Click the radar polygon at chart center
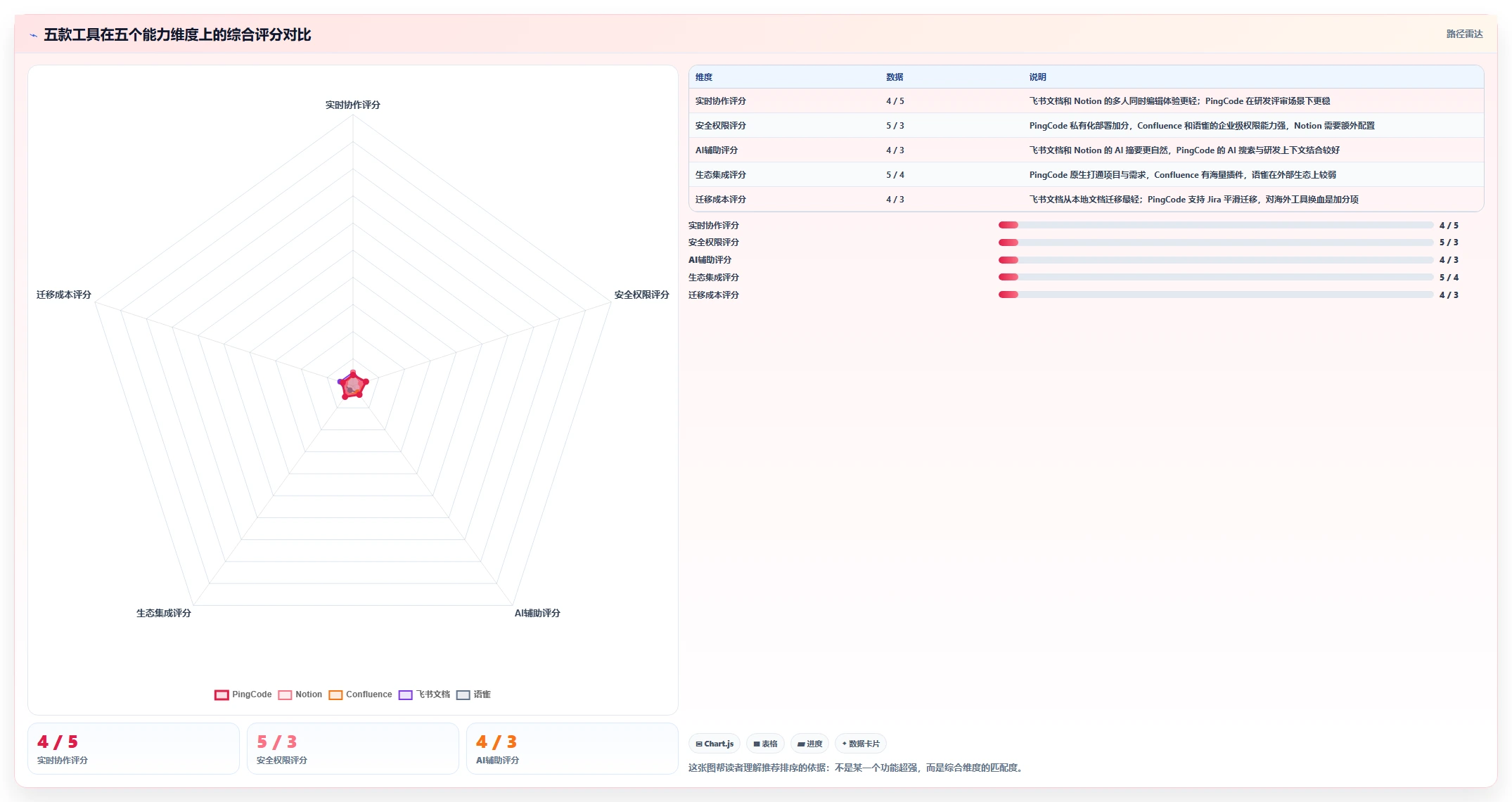The height and width of the screenshot is (802, 1512). [x=353, y=385]
